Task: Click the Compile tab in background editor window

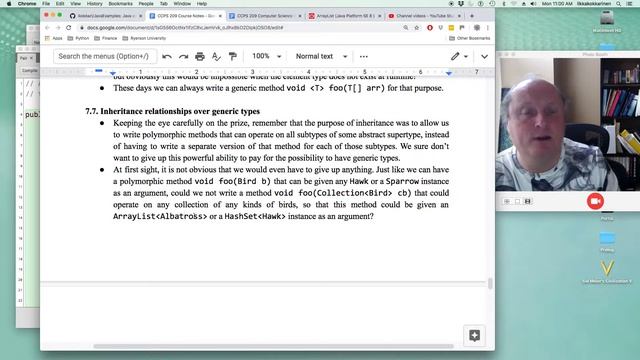Action: point(29,70)
